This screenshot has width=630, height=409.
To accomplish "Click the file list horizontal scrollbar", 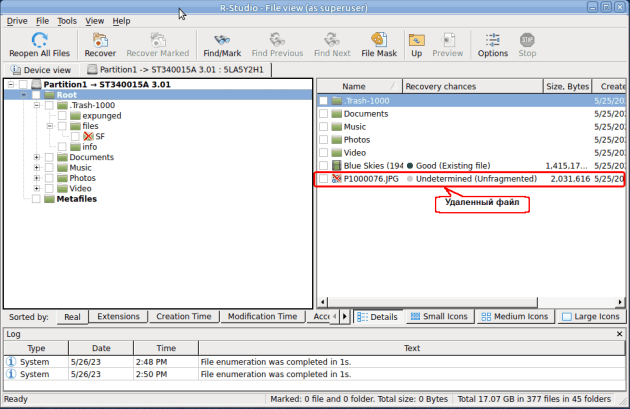I will [432, 302].
